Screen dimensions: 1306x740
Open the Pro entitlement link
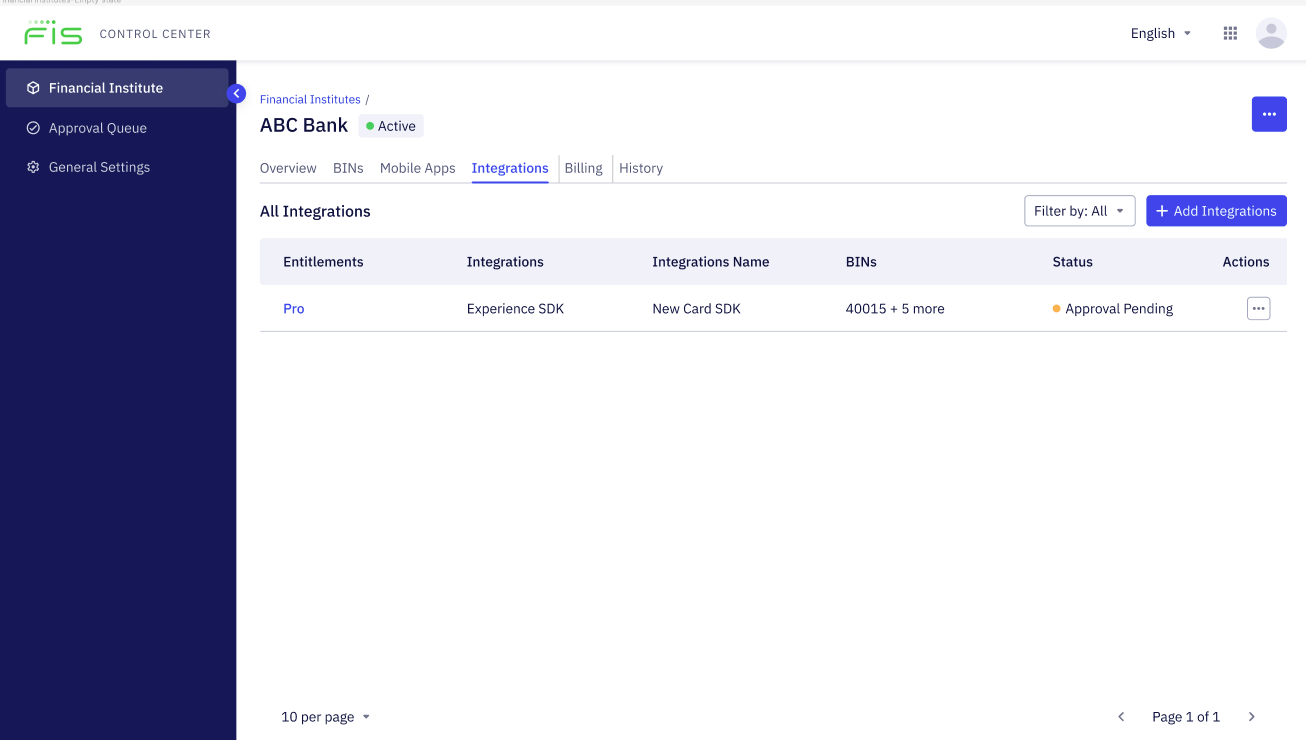pyautogui.click(x=293, y=308)
